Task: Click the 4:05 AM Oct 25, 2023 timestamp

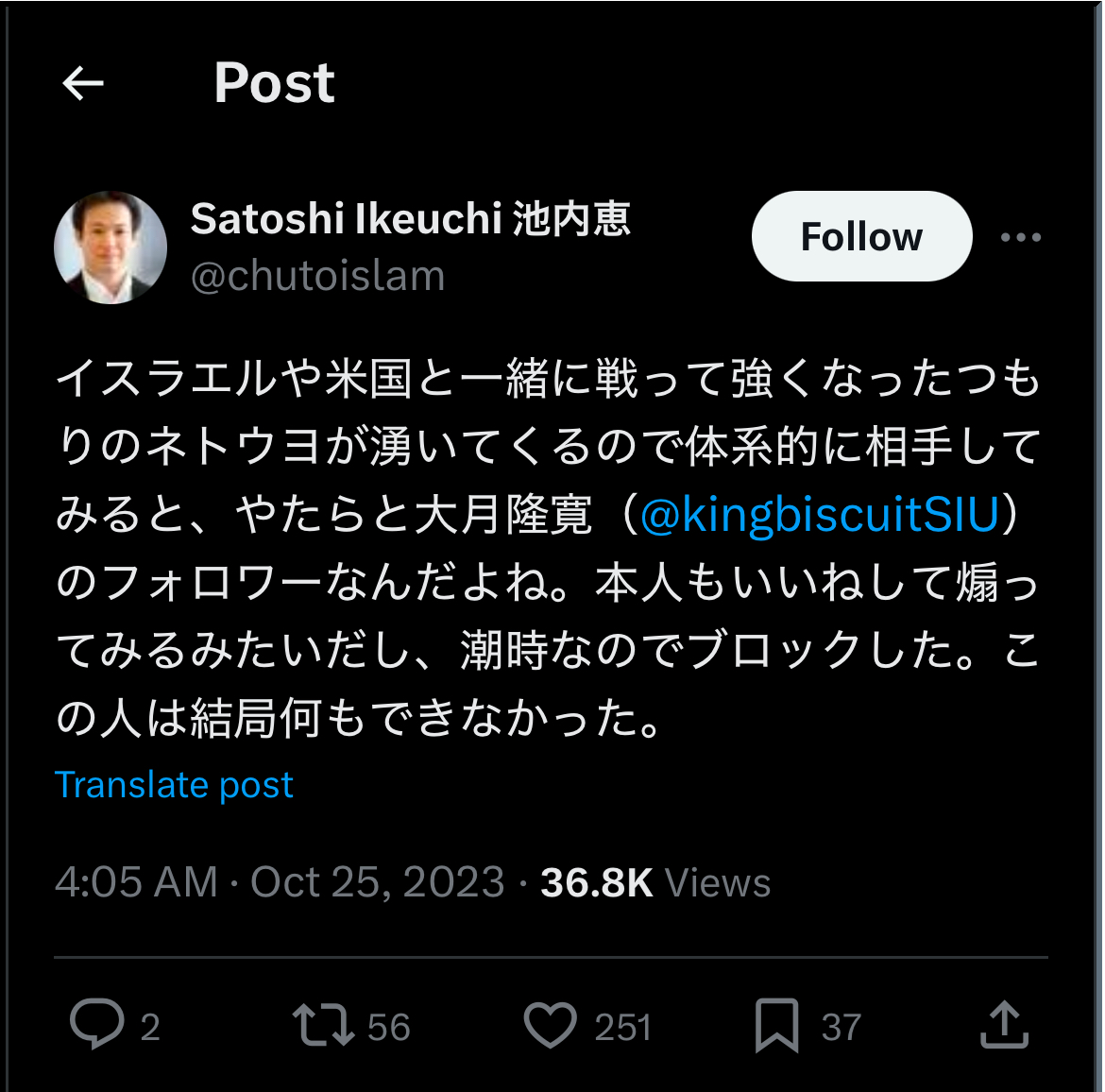Action: pyautogui.click(x=280, y=882)
